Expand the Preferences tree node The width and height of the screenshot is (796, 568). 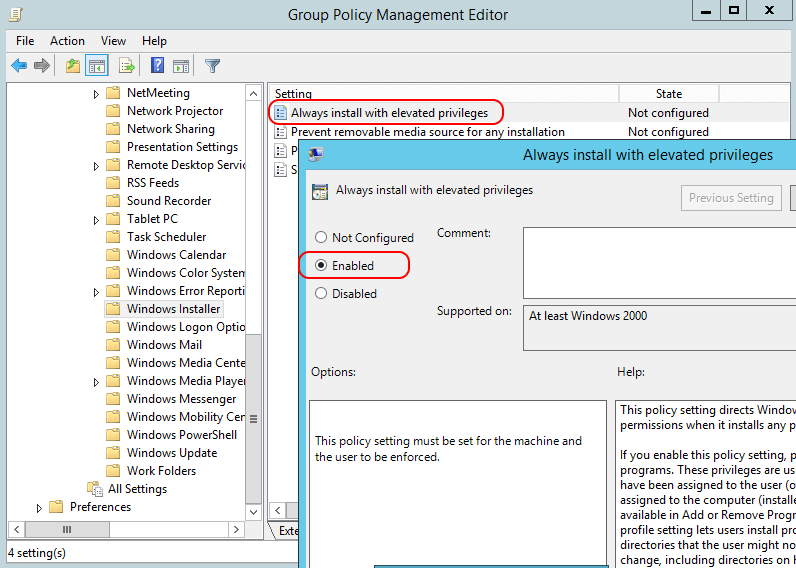pyautogui.click(x=40, y=507)
